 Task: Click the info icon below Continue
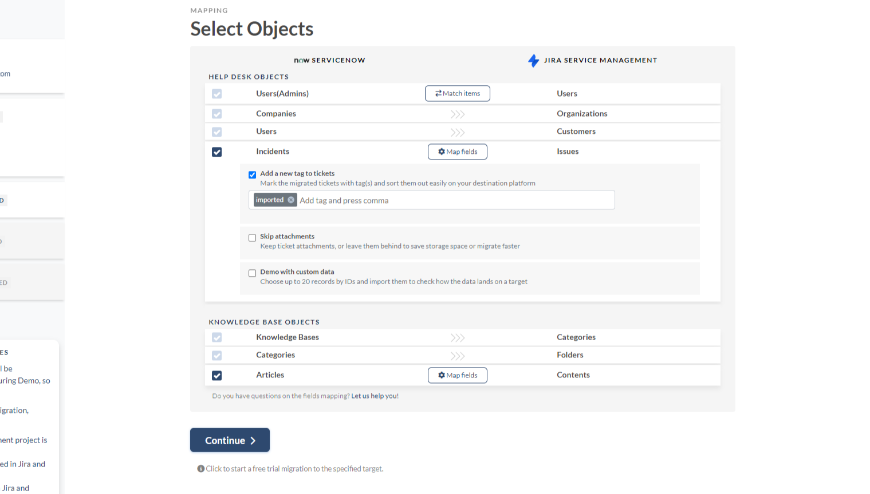pyautogui.click(x=201, y=468)
